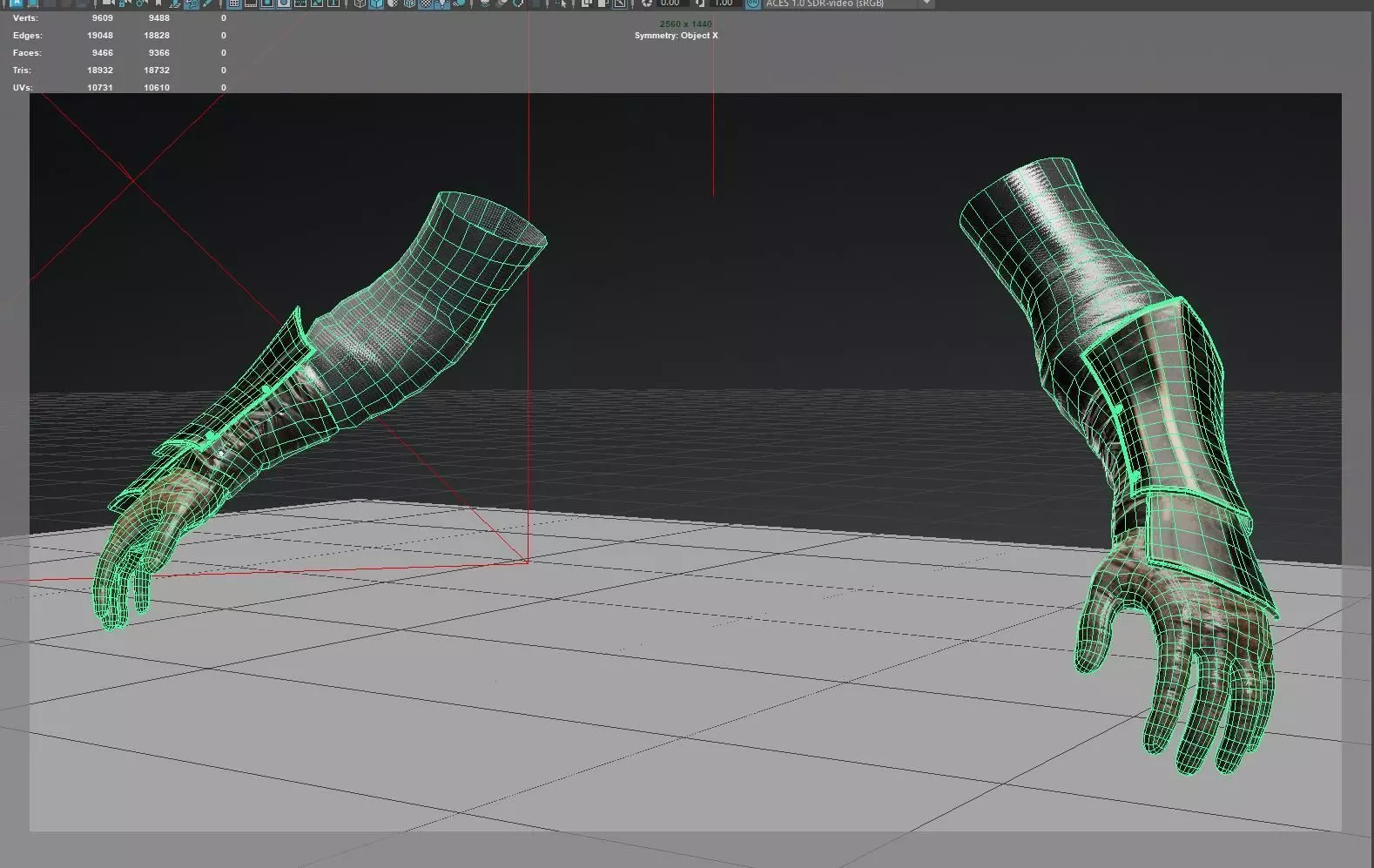Toggle the field chart overlay icon

coord(300,3)
